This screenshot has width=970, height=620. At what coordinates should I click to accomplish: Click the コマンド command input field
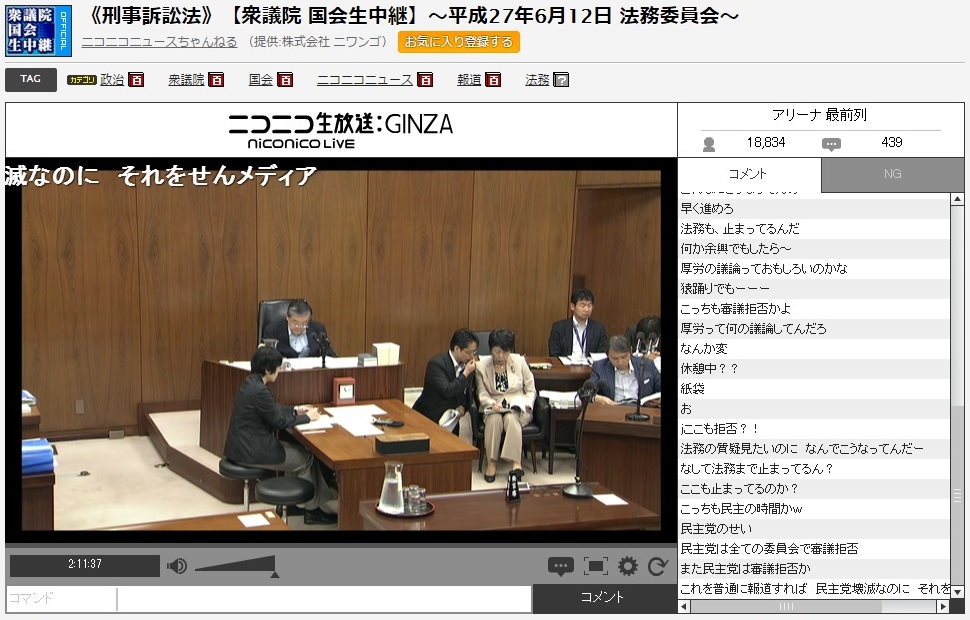coord(61,598)
